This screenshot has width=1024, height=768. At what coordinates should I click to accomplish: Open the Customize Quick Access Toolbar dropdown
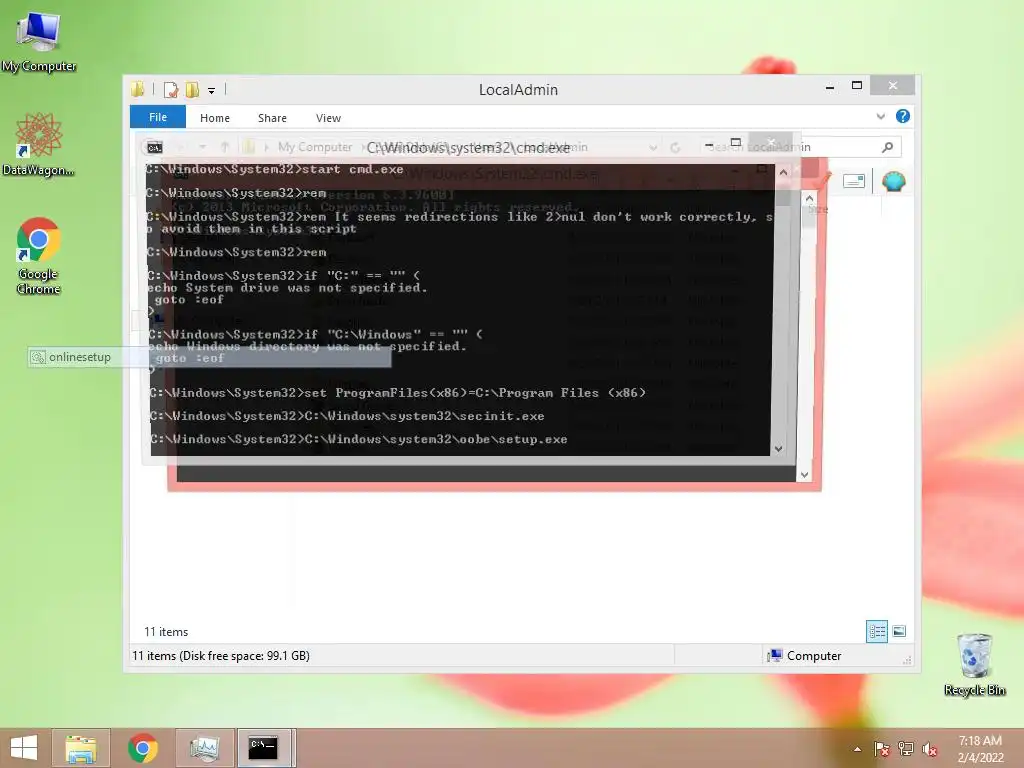tap(212, 91)
